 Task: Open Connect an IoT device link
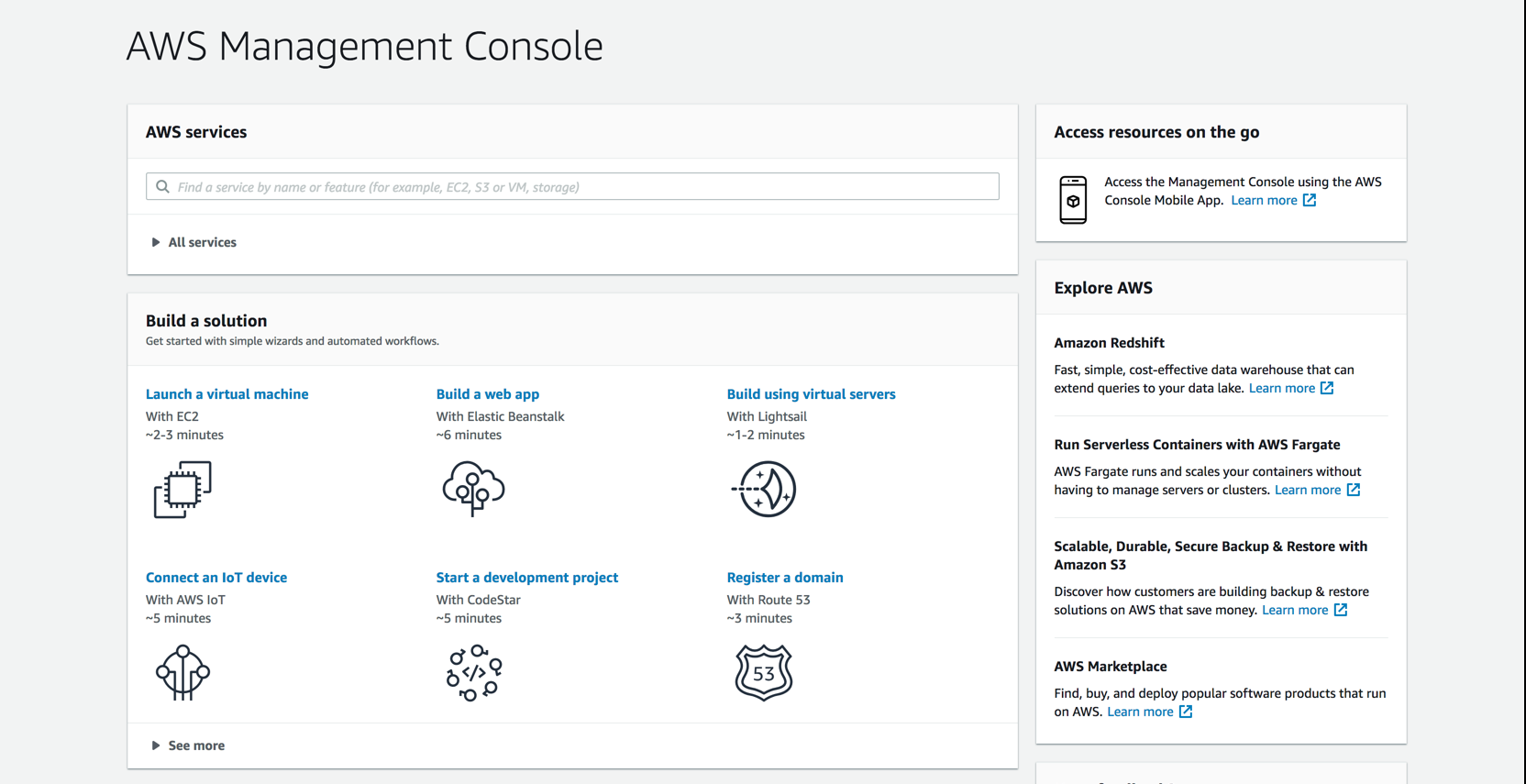pyautogui.click(x=216, y=578)
